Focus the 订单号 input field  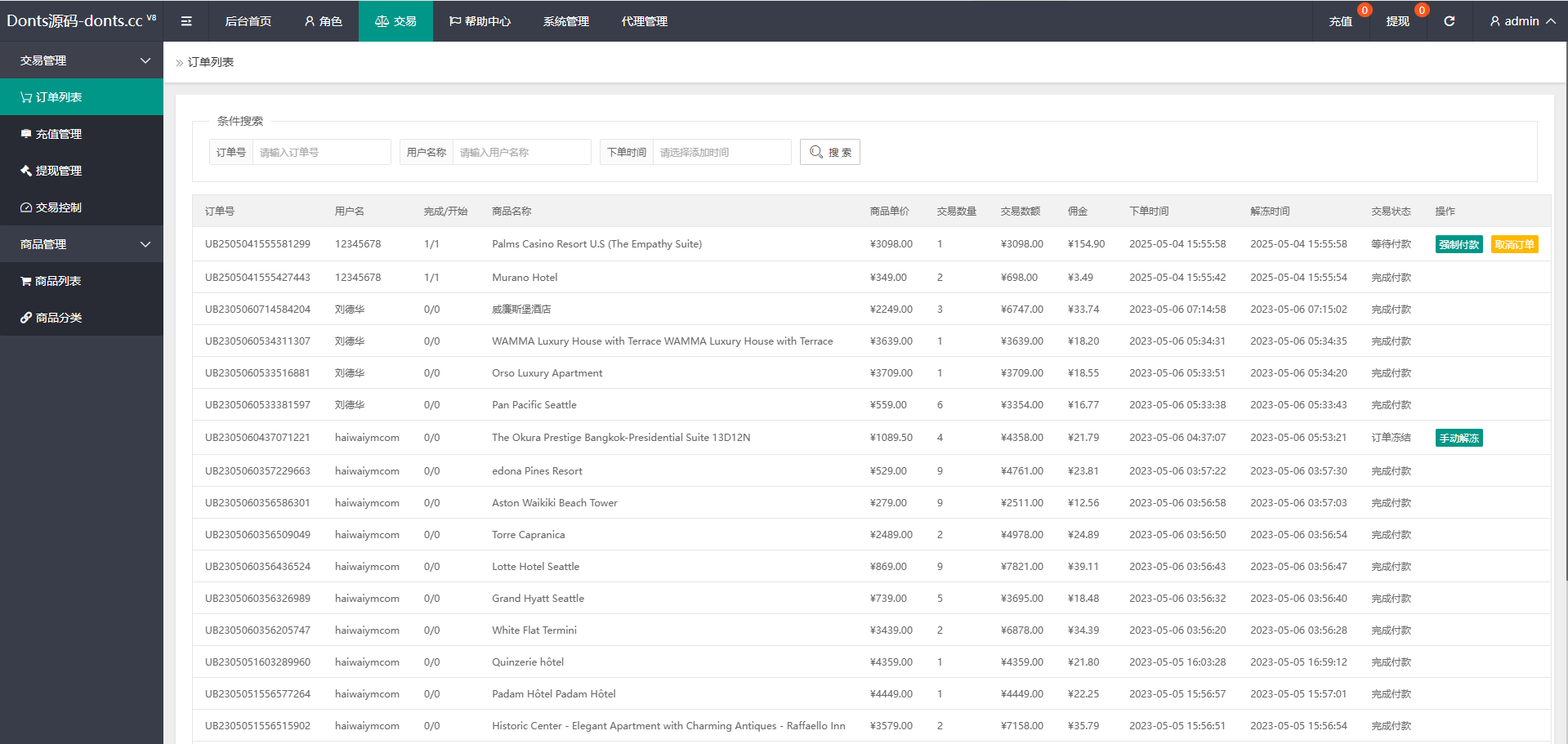point(322,152)
